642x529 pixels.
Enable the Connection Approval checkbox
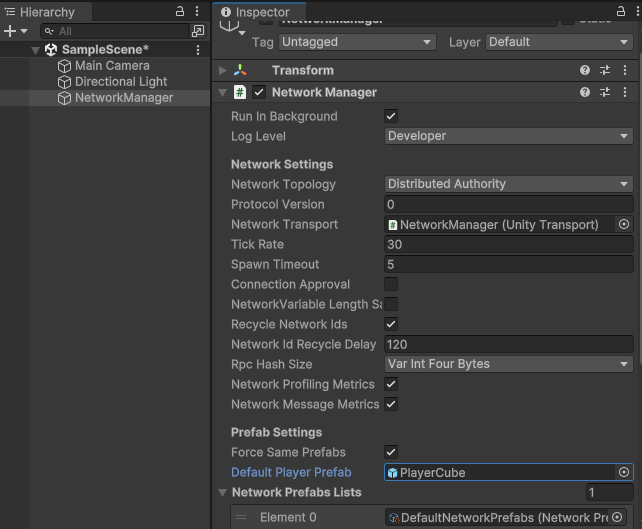(391, 285)
